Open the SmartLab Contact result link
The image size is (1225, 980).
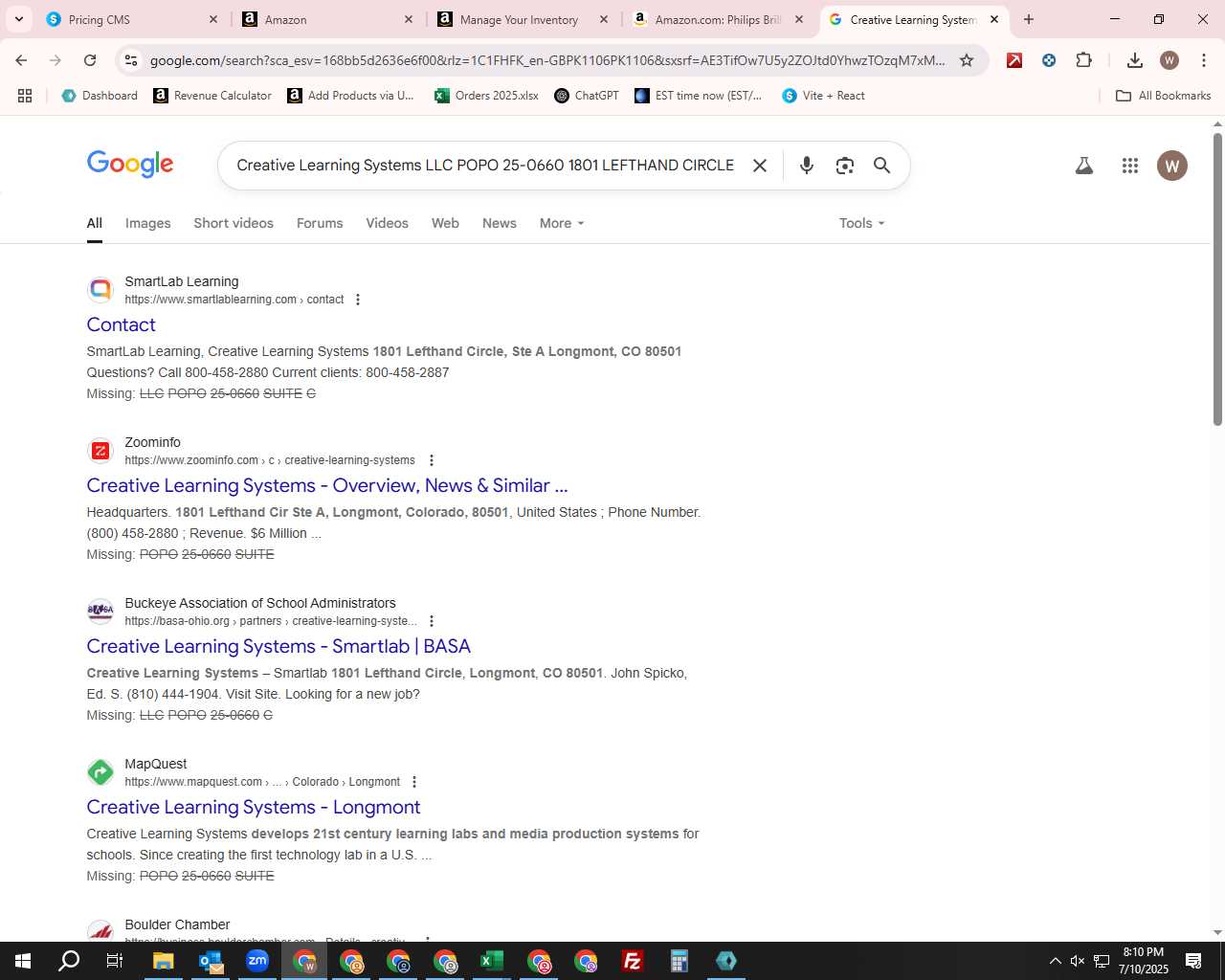pyautogui.click(x=121, y=324)
